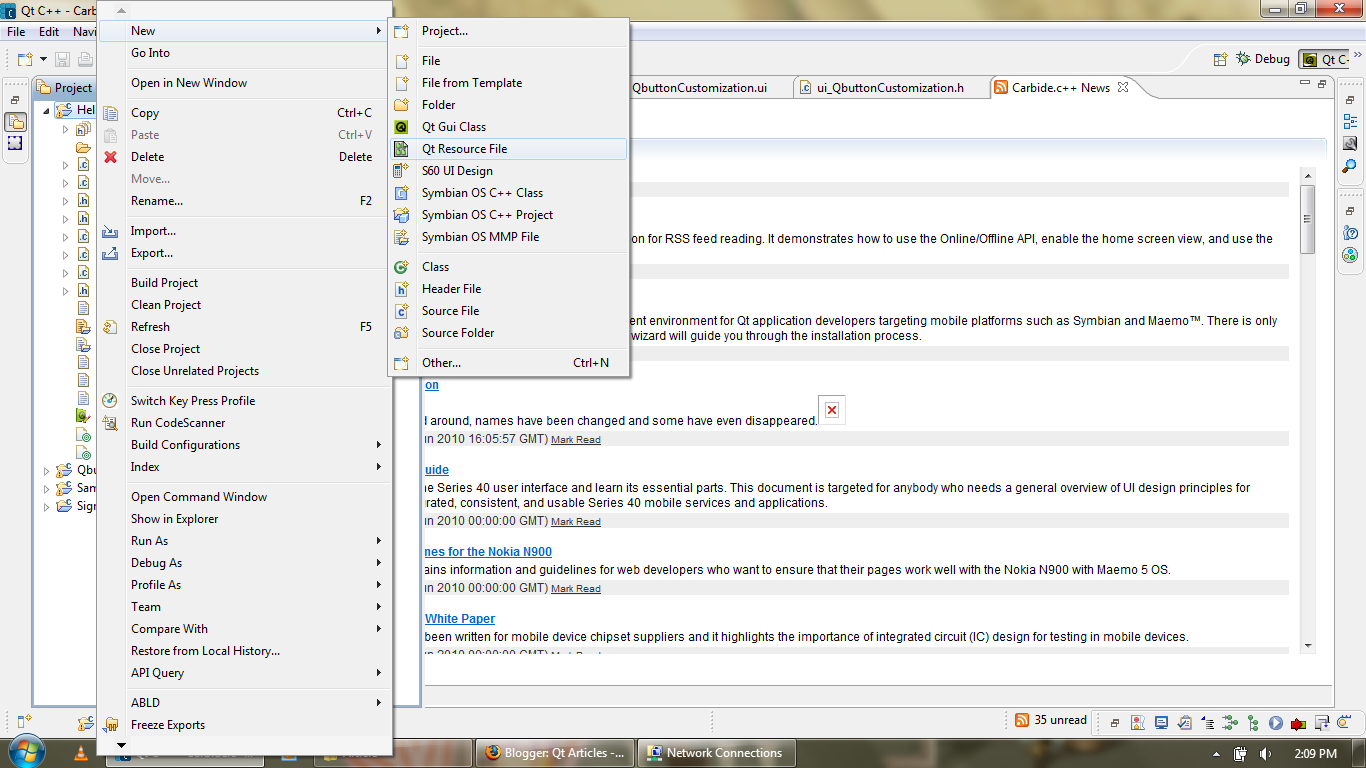Open the RSS feed icon beside 35 unread
1366x768 pixels.
[1021, 721]
